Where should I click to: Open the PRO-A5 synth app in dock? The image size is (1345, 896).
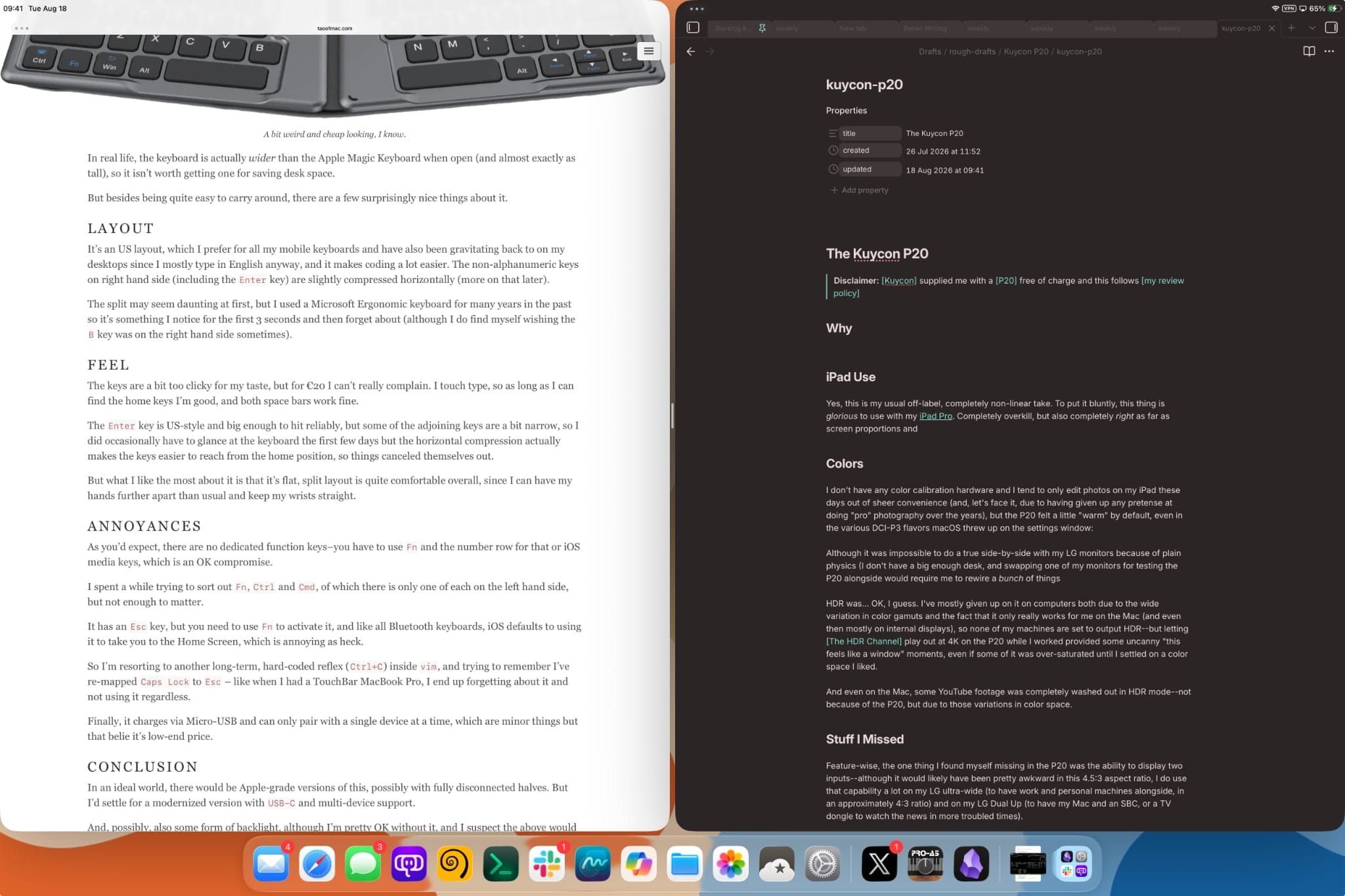pos(925,863)
